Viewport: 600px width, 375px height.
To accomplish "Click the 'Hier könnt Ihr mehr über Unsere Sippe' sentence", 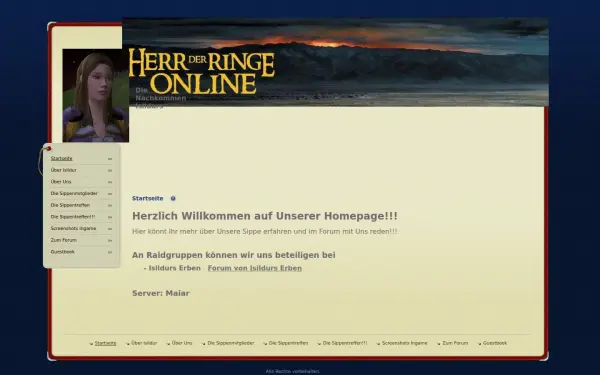I will click(x=265, y=232).
